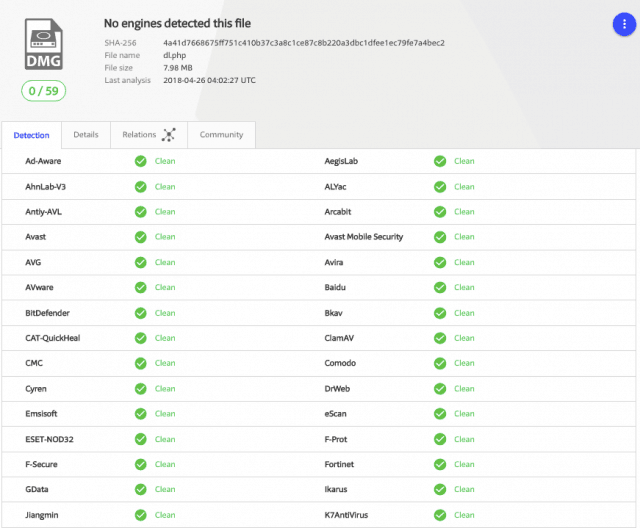Click the green check icon for BitDefender

140,313
